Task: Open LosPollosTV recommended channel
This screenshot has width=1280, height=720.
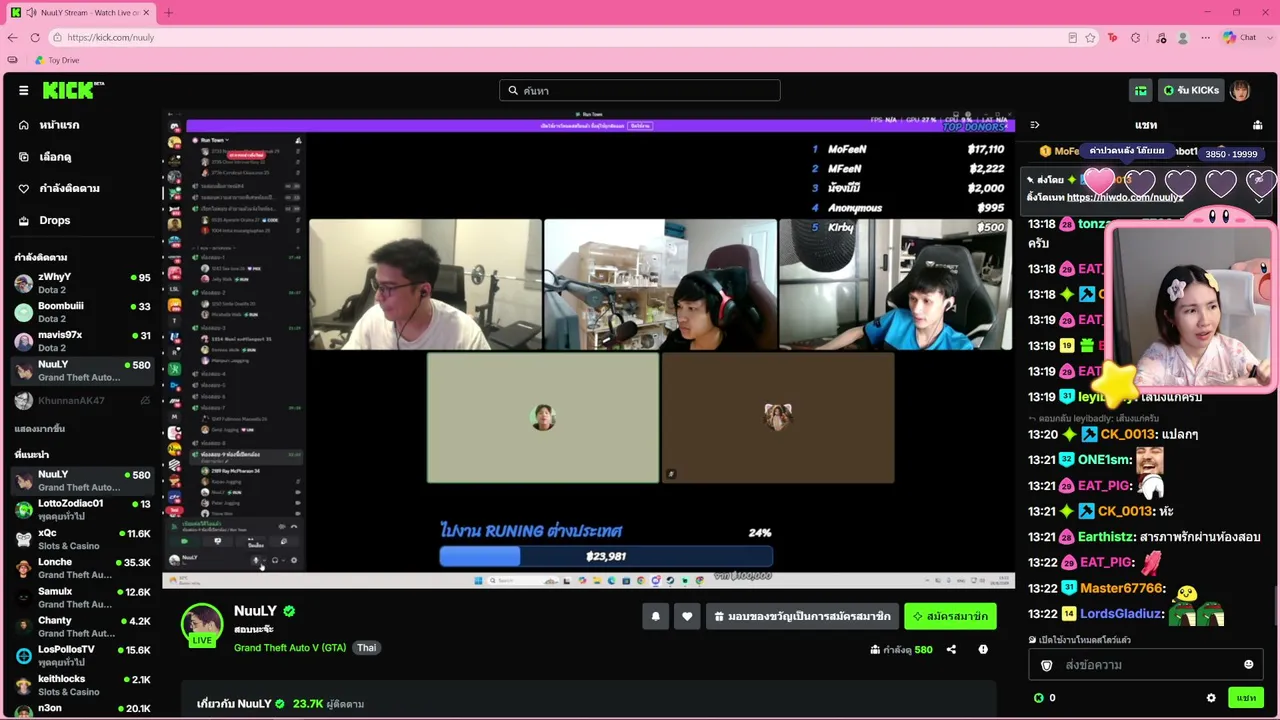Action: [82, 655]
